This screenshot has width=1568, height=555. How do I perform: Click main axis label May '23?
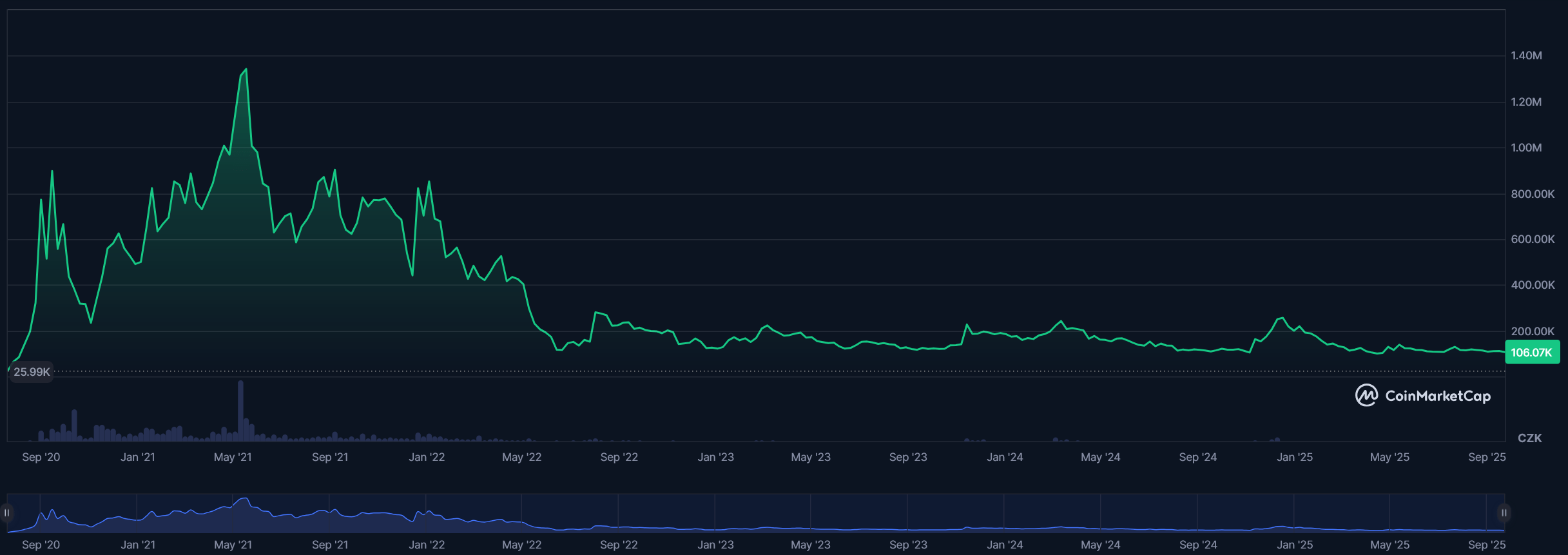pyautogui.click(x=811, y=457)
